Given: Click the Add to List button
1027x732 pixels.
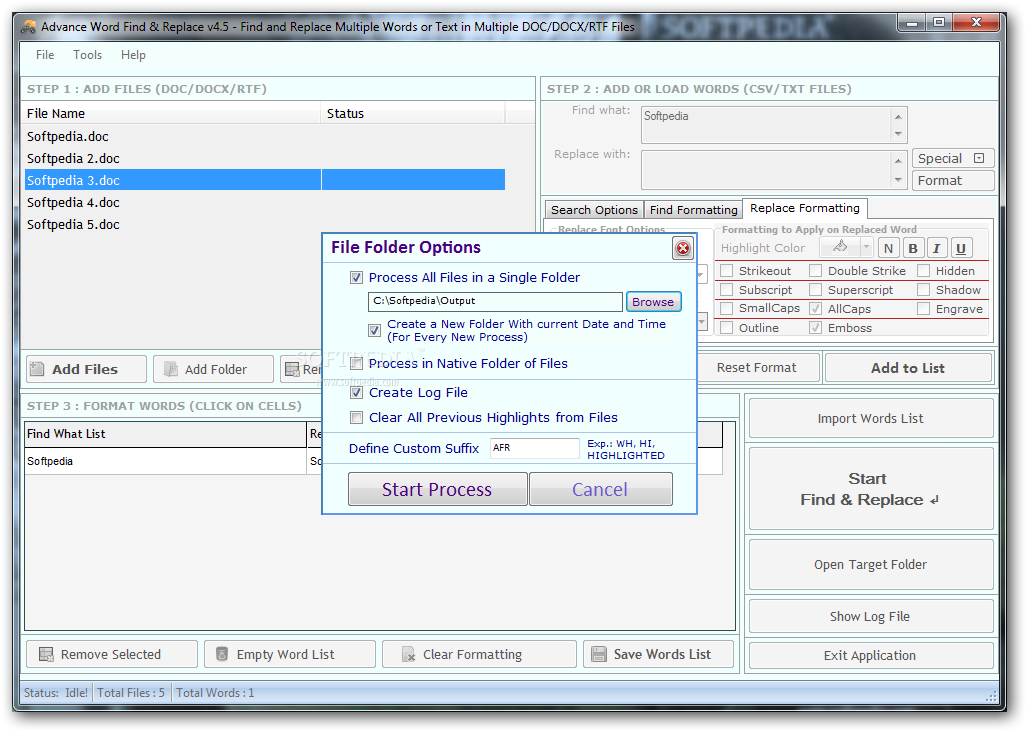Looking at the screenshot, I should pos(908,368).
